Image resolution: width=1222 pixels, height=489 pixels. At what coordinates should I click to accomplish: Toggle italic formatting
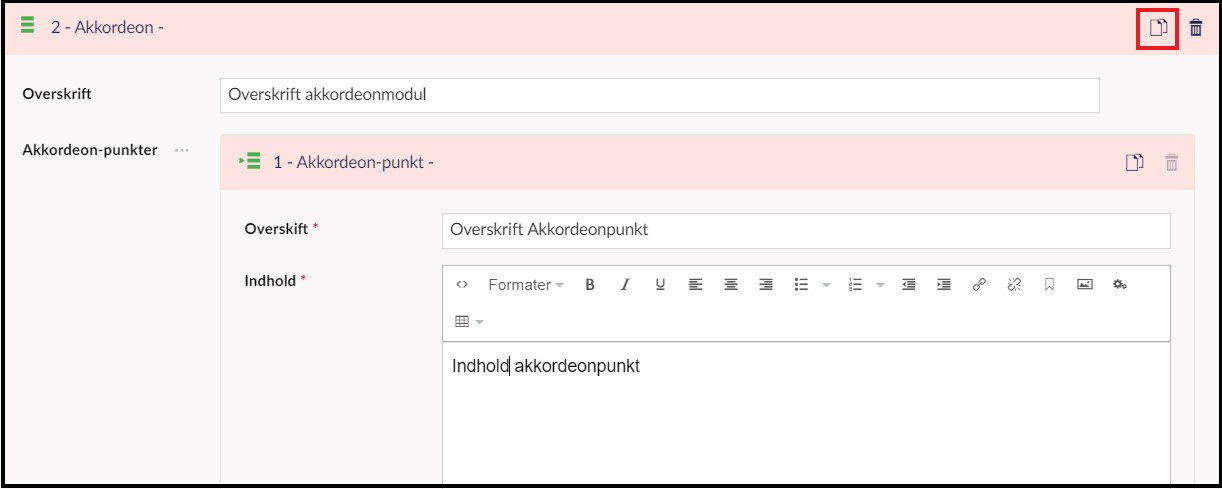(625, 285)
